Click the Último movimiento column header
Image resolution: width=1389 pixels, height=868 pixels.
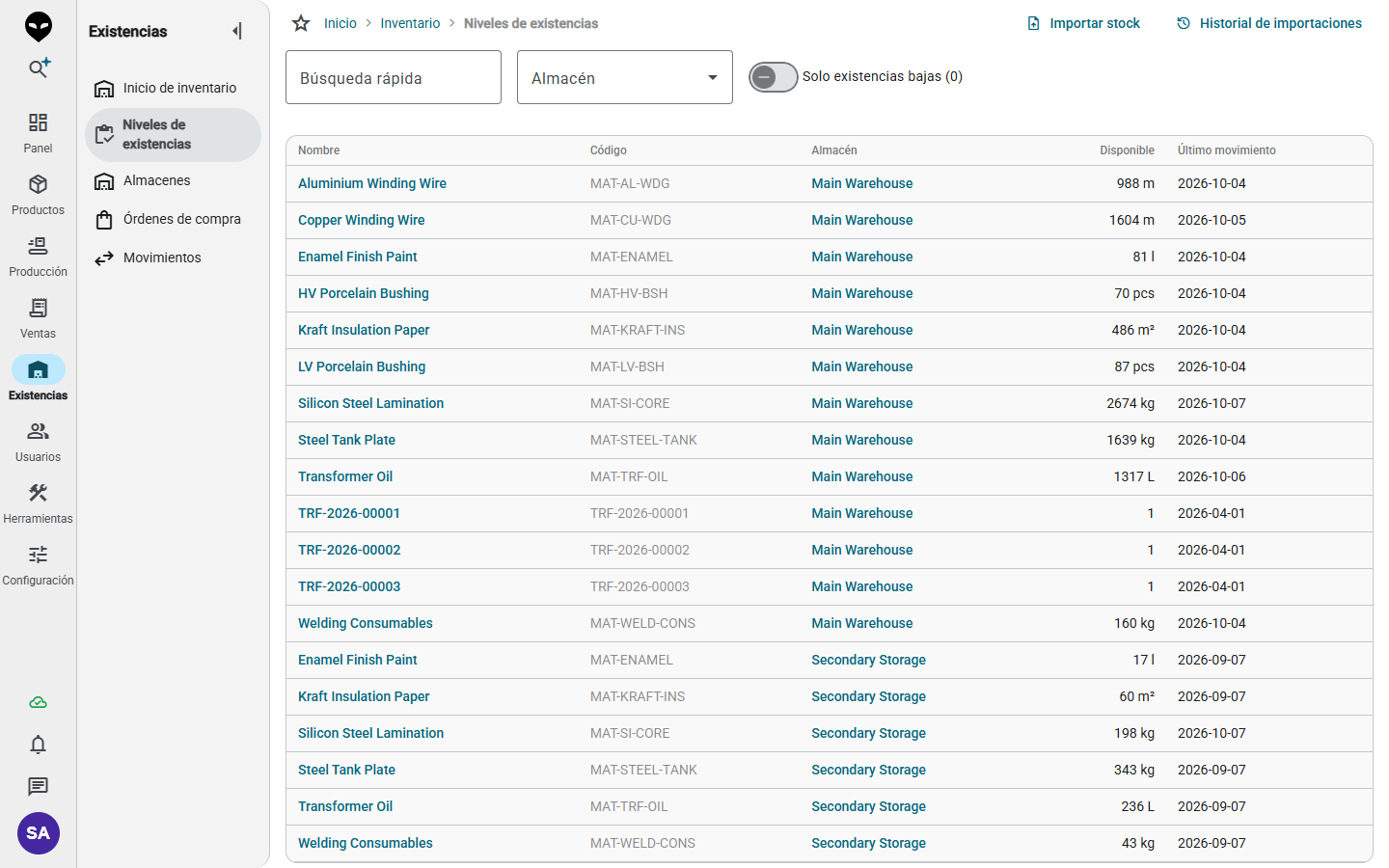pyautogui.click(x=1227, y=150)
